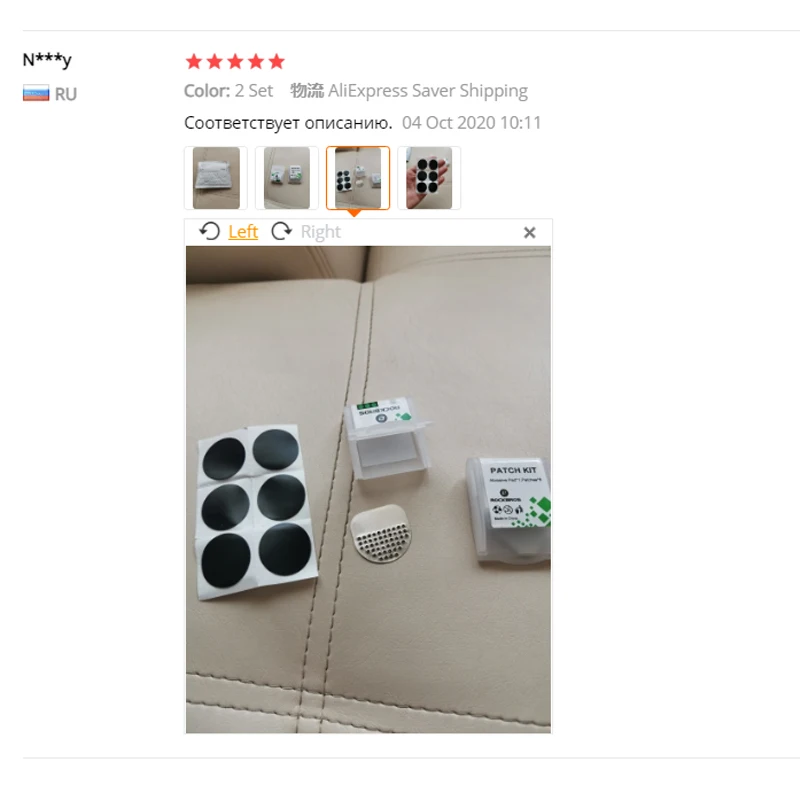This screenshot has height=800, width=800.
Task: Open the second review photo thumbnail
Action: point(287,178)
